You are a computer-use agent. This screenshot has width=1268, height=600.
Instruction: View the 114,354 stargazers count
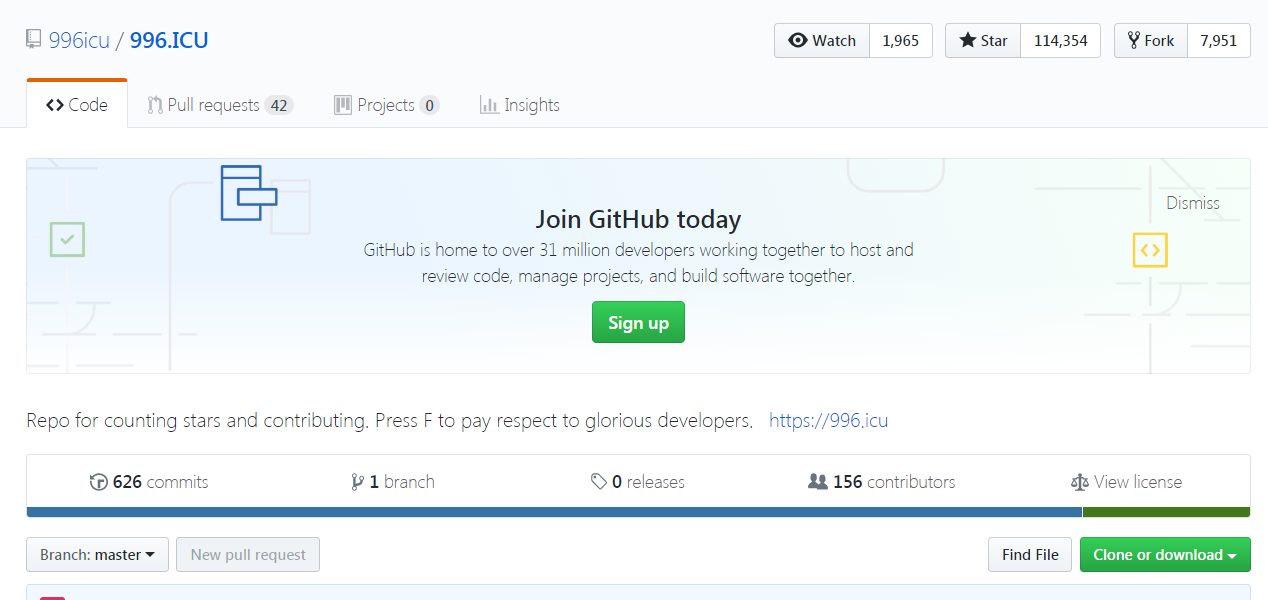click(x=1061, y=41)
